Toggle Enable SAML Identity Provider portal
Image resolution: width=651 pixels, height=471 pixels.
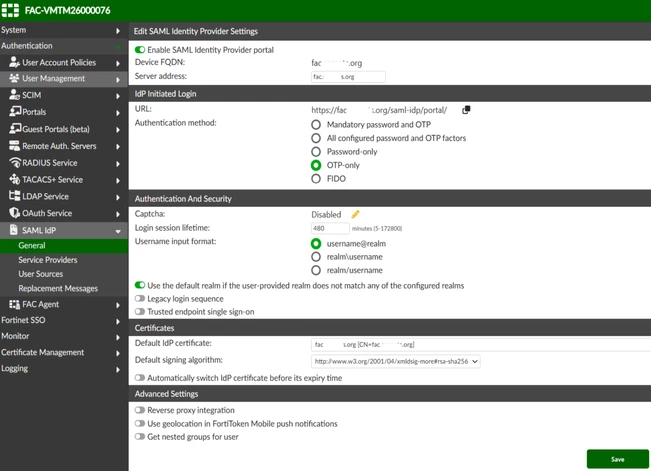click(x=140, y=50)
